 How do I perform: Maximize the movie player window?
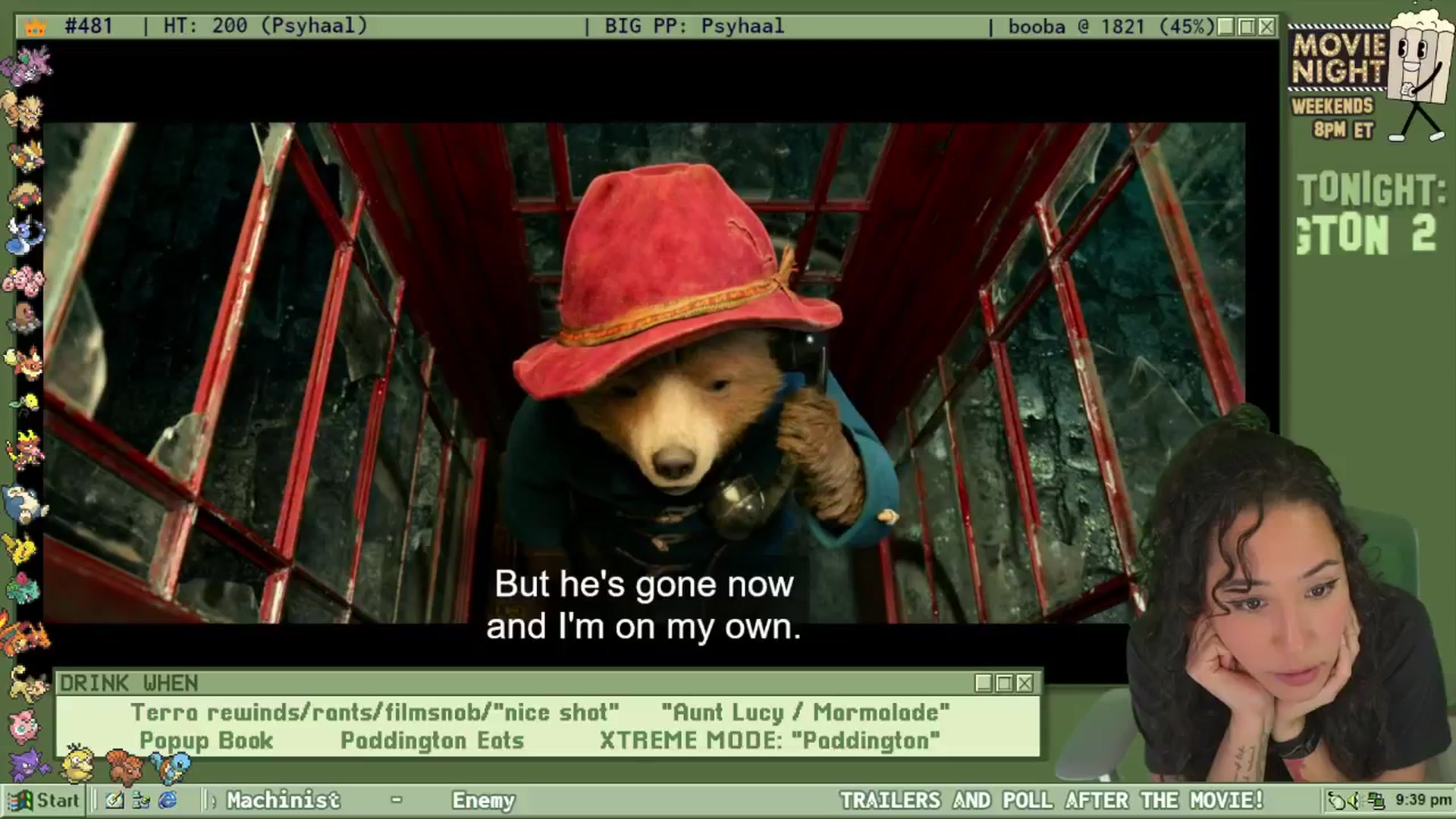coord(1246,27)
